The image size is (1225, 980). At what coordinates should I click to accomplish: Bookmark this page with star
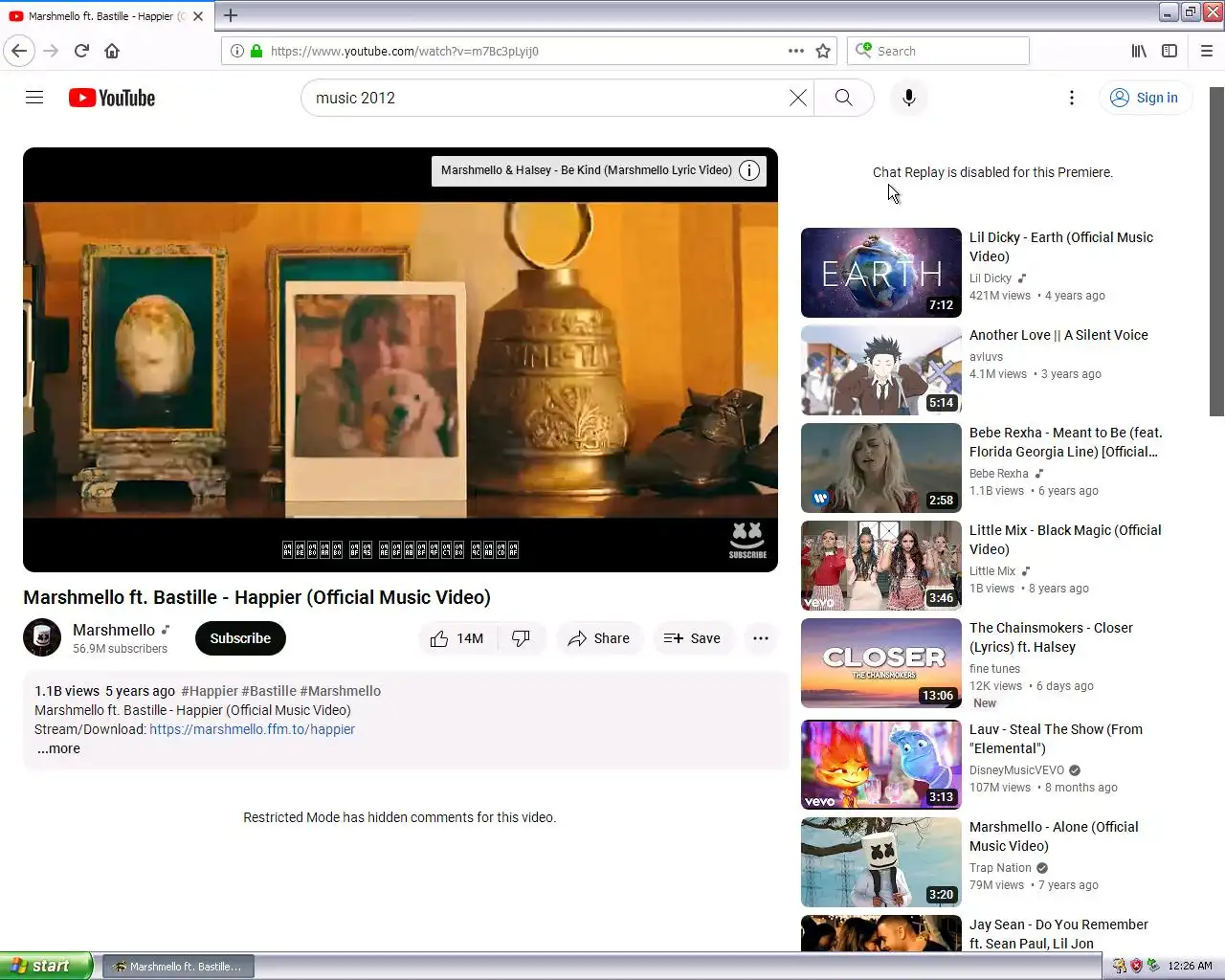tap(823, 51)
